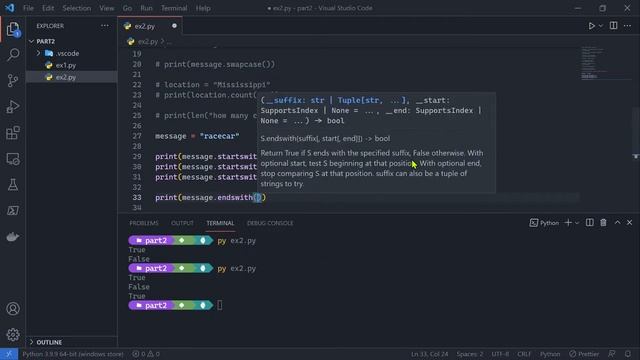Click the Run Python File play button

tap(591, 26)
